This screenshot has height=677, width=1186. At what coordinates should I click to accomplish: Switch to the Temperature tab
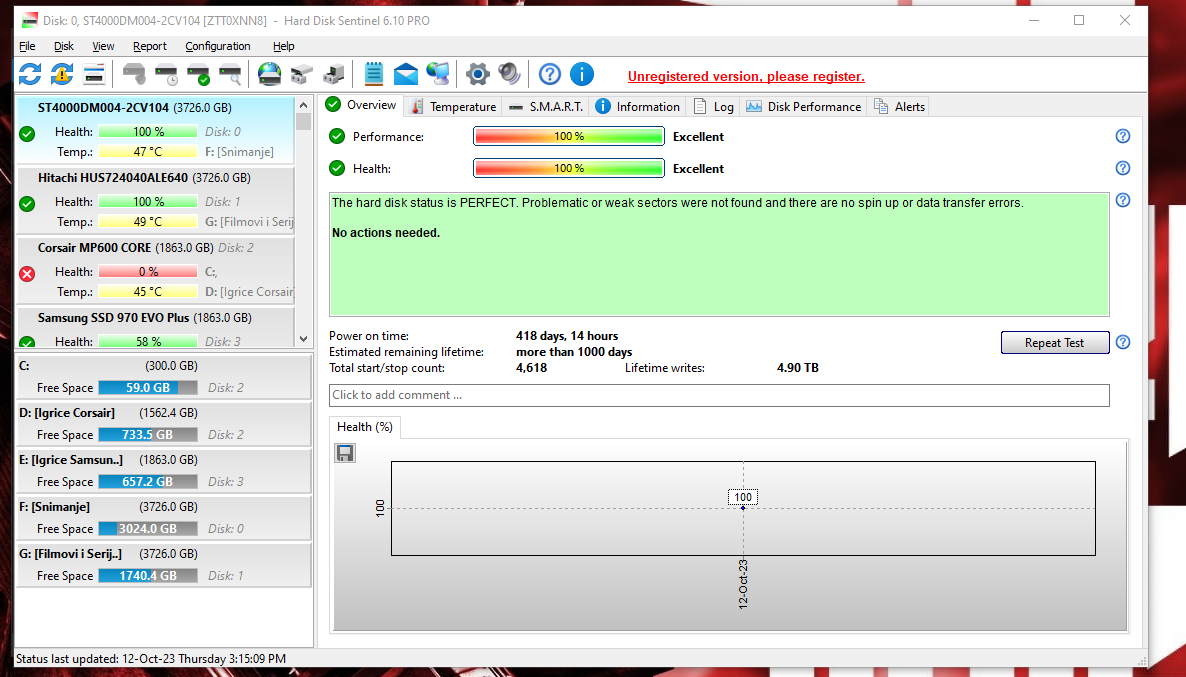(x=452, y=107)
